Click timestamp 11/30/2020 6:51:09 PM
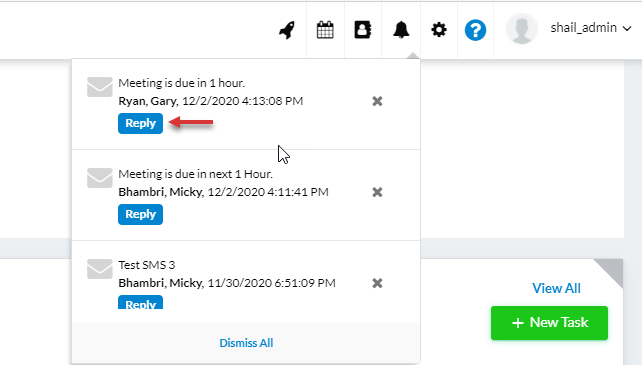 point(271,283)
